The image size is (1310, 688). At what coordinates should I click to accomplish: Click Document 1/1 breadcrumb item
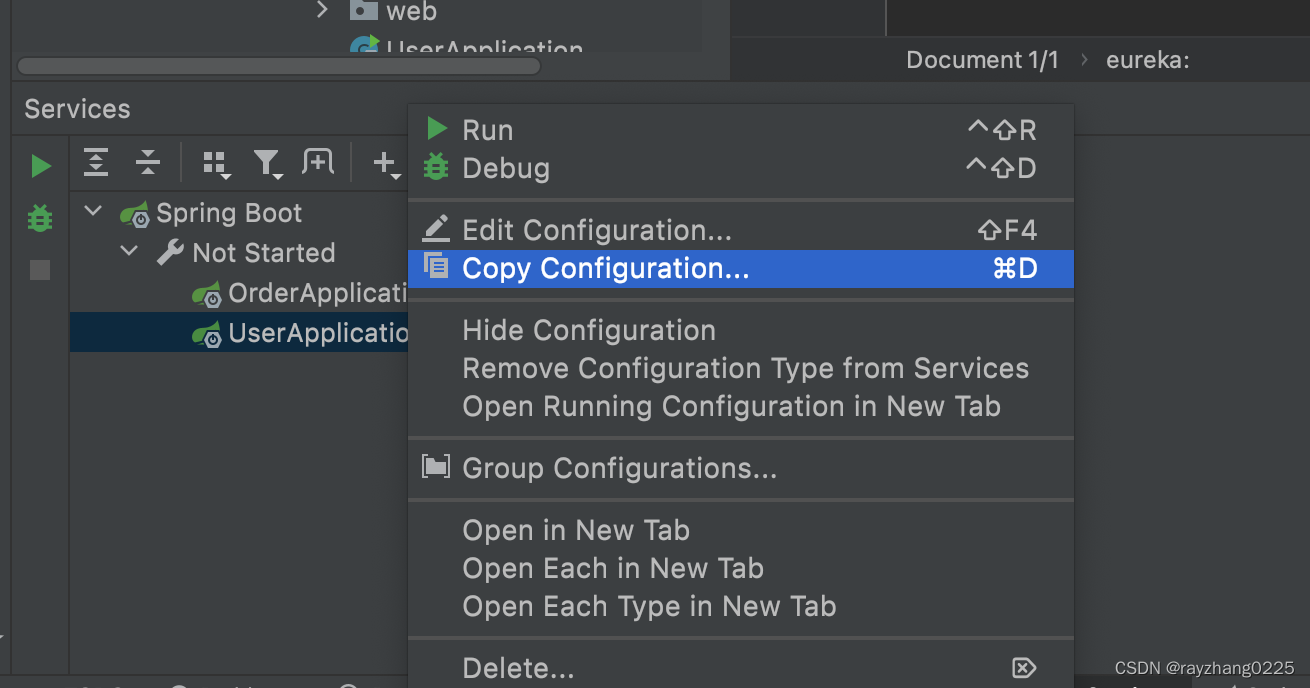982,60
